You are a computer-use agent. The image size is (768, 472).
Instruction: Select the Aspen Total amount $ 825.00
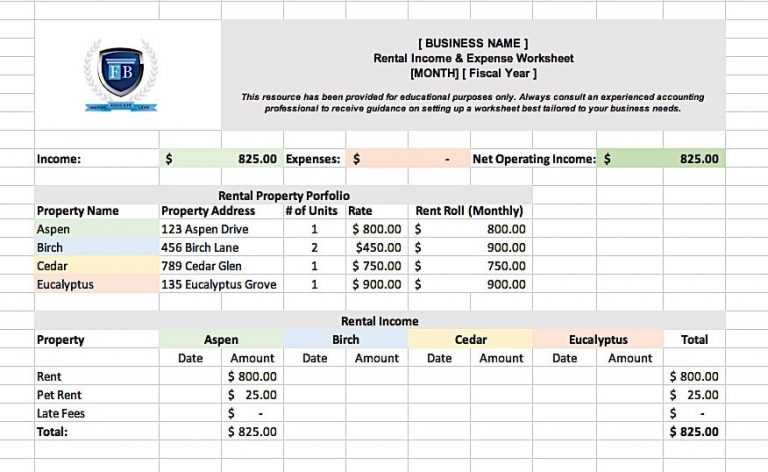point(252,432)
